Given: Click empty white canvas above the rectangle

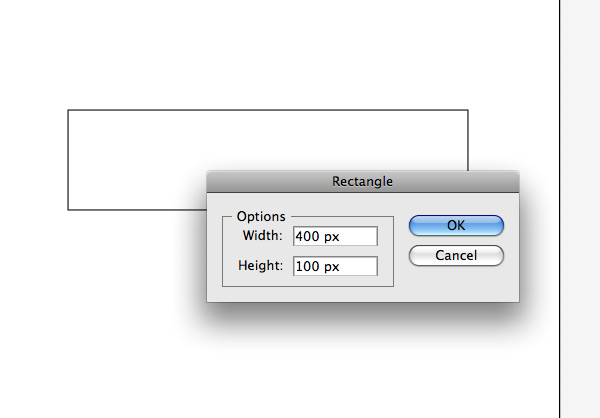Looking at the screenshot, I should 268,54.
